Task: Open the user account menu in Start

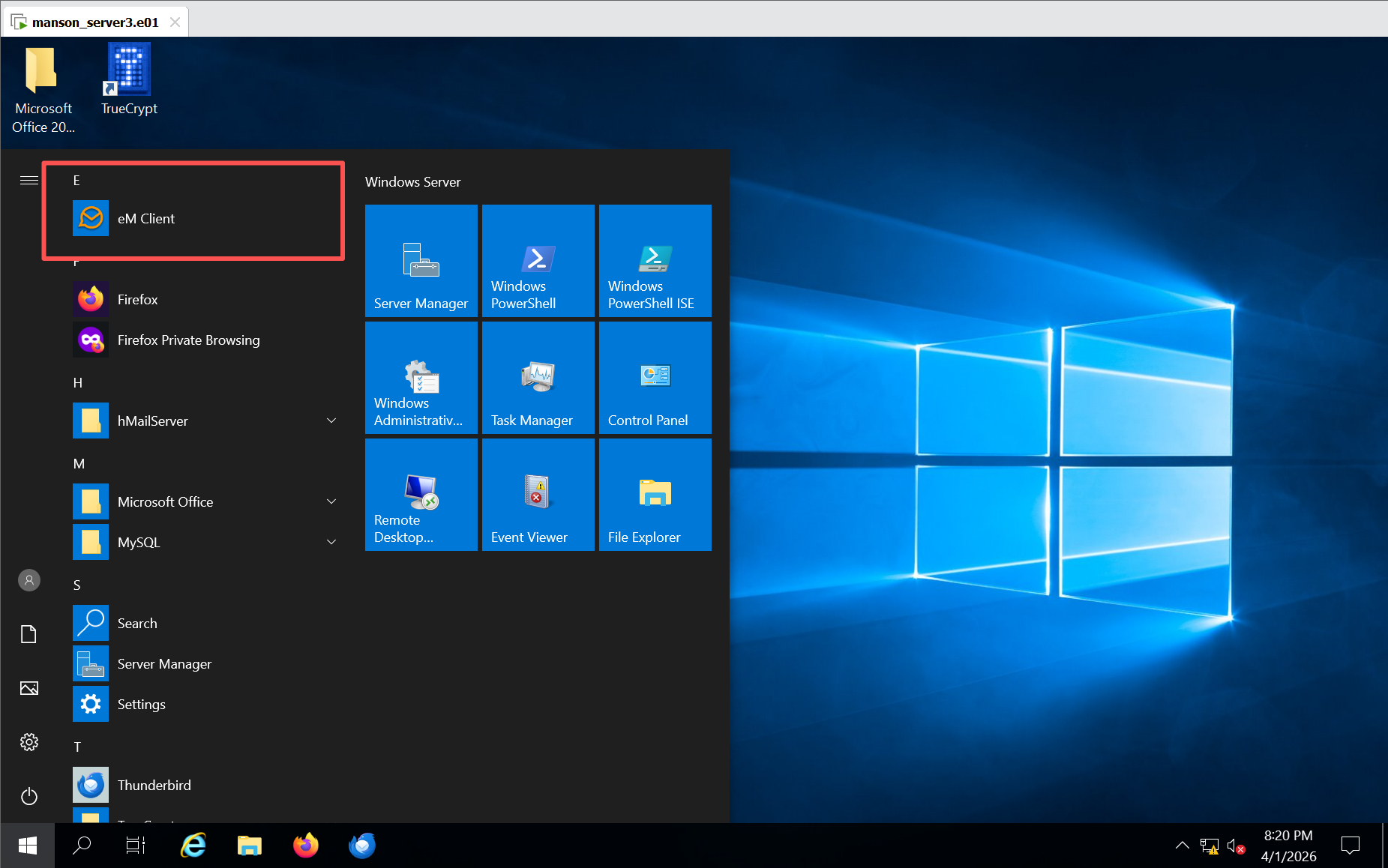Action: click(x=29, y=580)
